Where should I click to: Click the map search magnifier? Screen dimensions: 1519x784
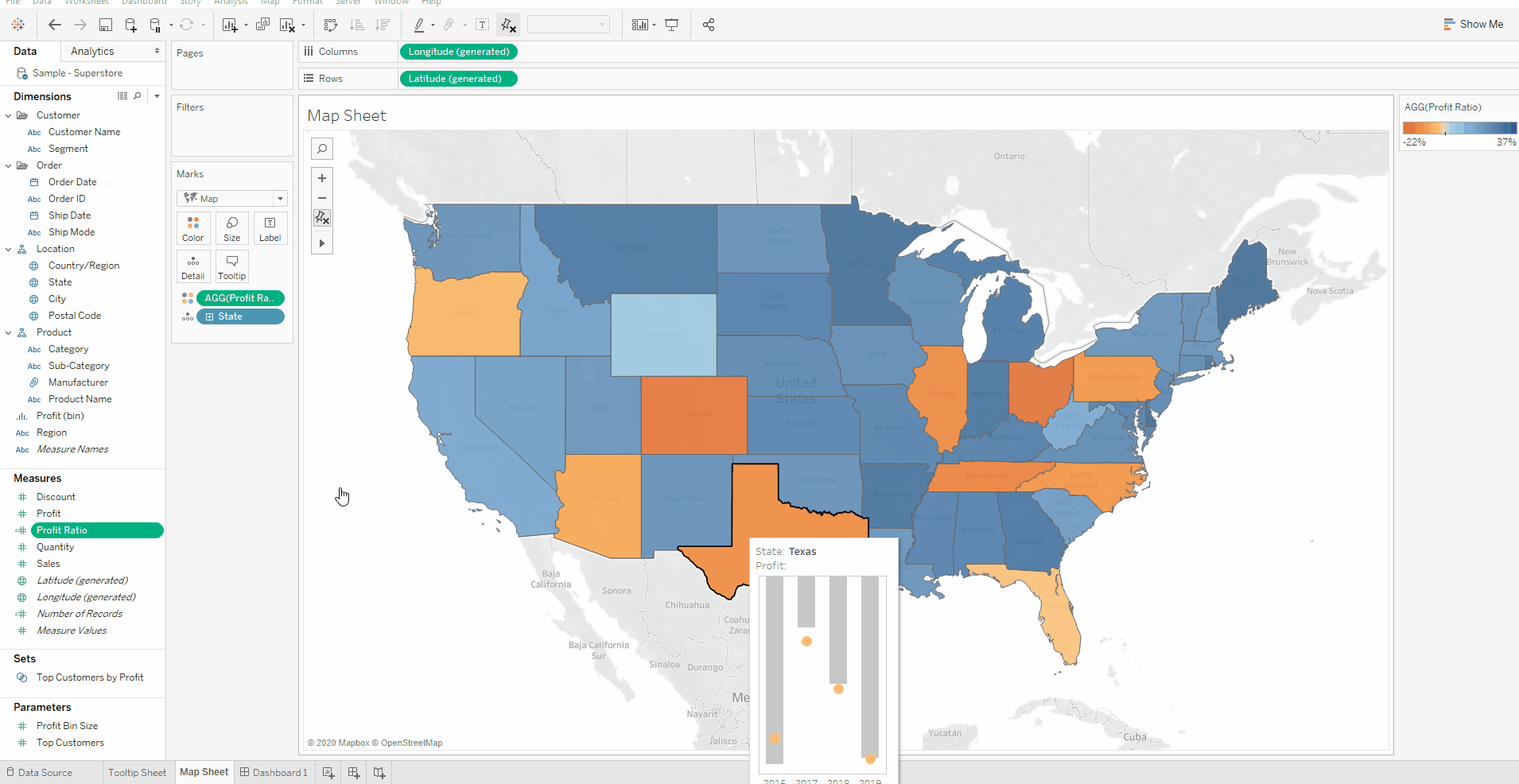[321, 148]
